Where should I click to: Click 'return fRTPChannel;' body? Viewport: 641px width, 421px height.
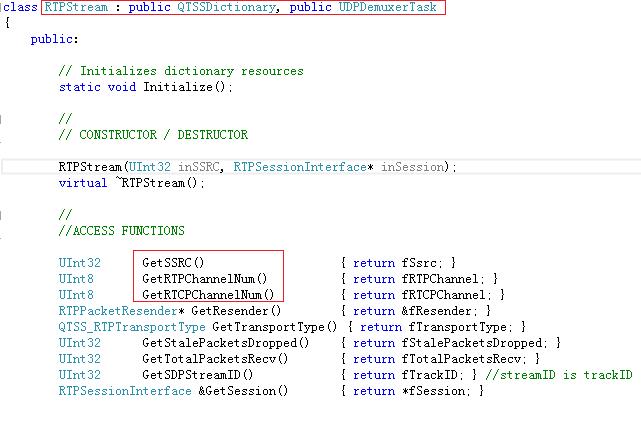pyautogui.click(x=419, y=279)
